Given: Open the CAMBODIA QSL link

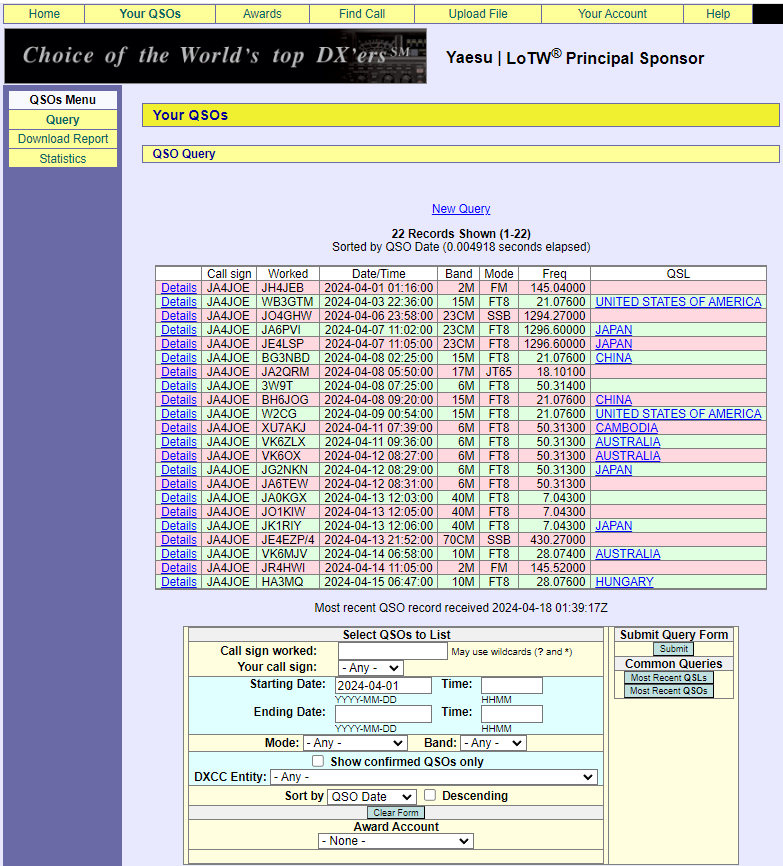Looking at the screenshot, I should 627,427.
